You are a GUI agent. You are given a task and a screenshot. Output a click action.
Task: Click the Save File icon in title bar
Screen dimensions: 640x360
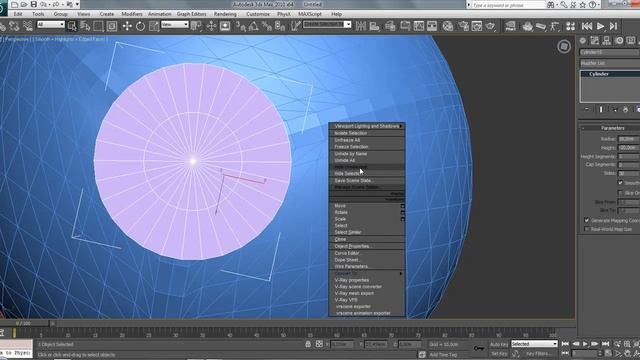[x=33, y=4]
